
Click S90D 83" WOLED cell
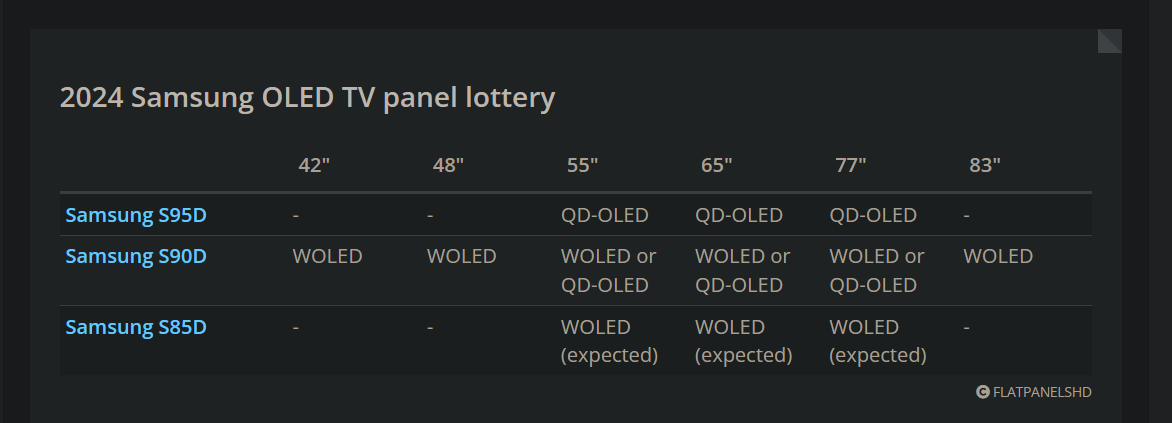(998, 256)
